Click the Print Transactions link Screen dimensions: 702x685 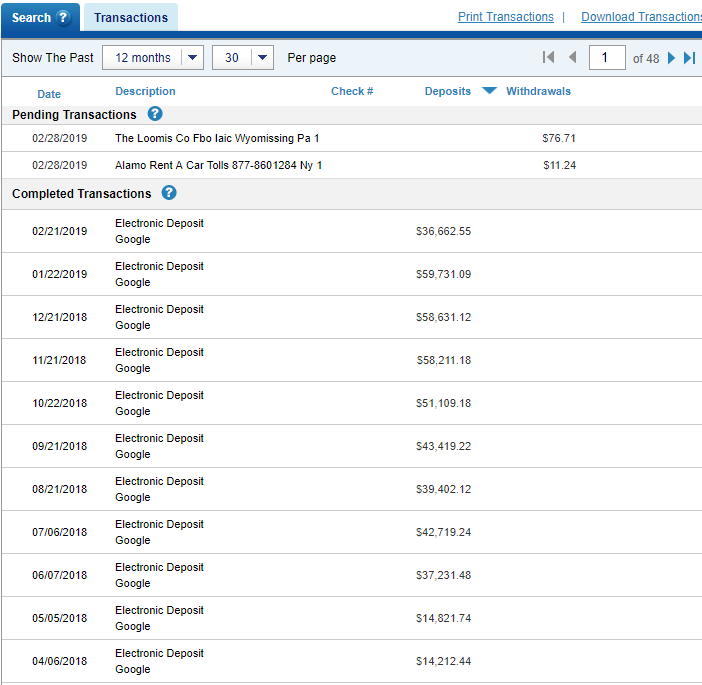505,17
